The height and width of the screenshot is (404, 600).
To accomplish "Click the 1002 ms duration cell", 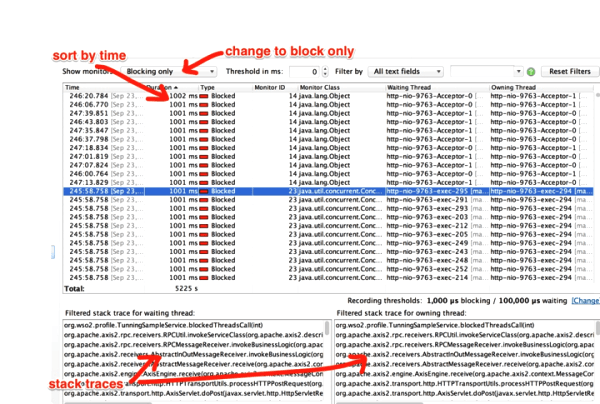I will [183, 96].
